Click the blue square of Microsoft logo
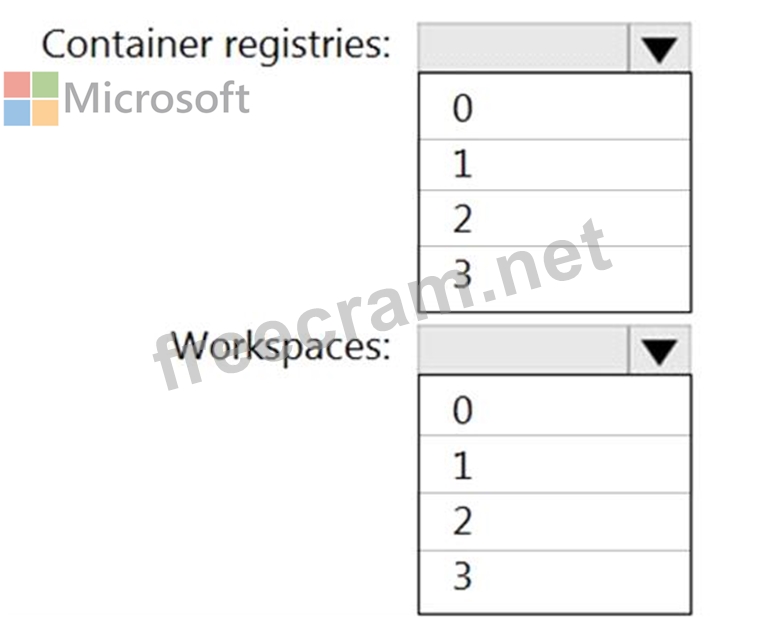Screen dimensions: 764x617 (17, 112)
